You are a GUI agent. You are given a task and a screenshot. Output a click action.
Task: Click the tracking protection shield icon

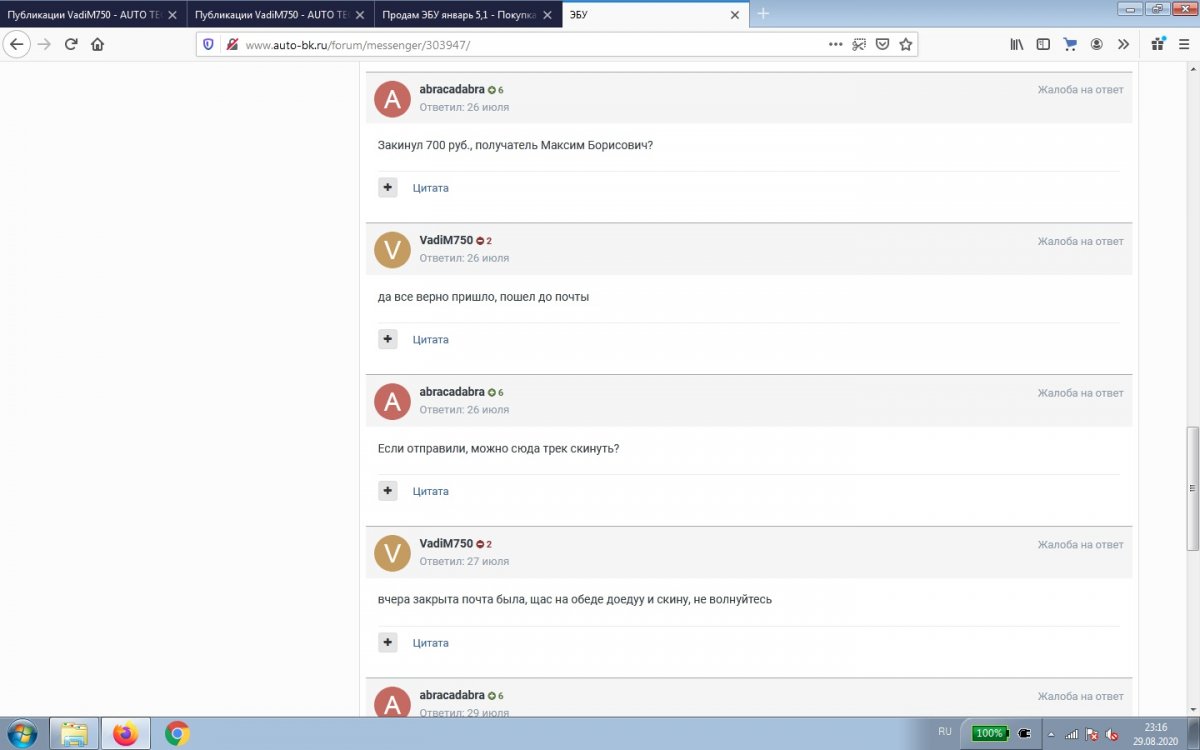pyautogui.click(x=209, y=44)
